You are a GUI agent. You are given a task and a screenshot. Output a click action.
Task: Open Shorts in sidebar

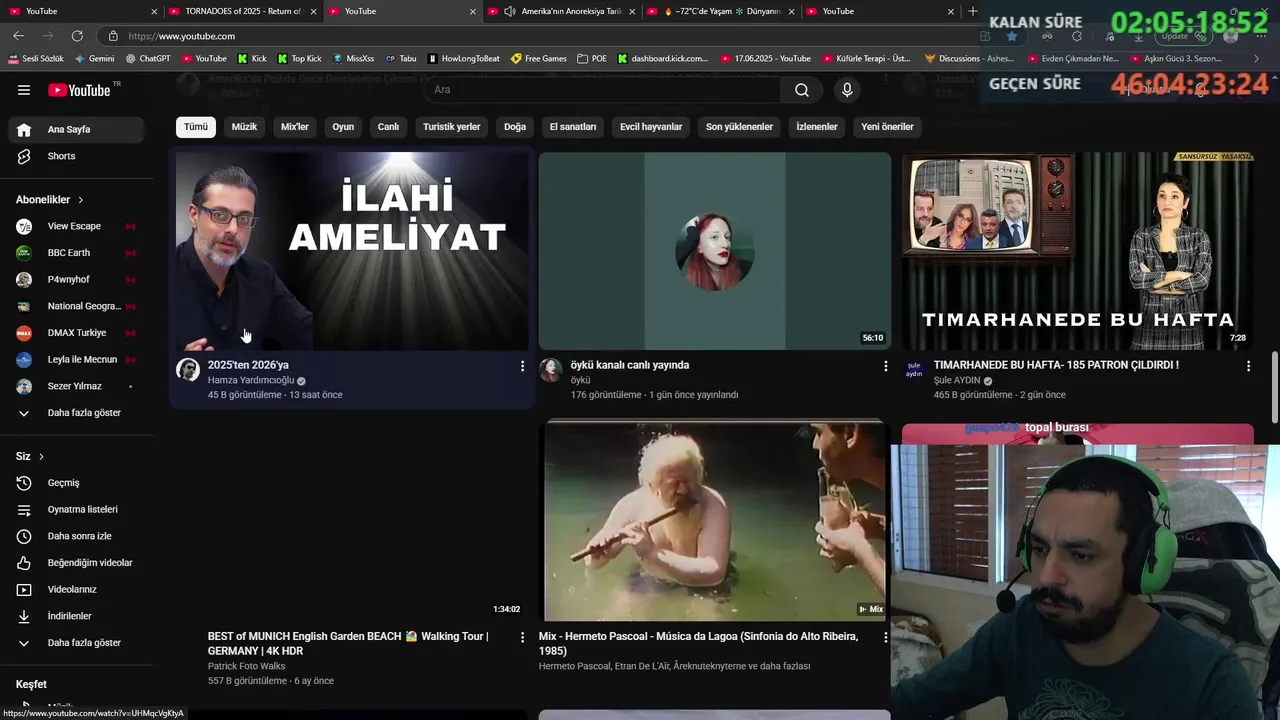tap(76, 156)
